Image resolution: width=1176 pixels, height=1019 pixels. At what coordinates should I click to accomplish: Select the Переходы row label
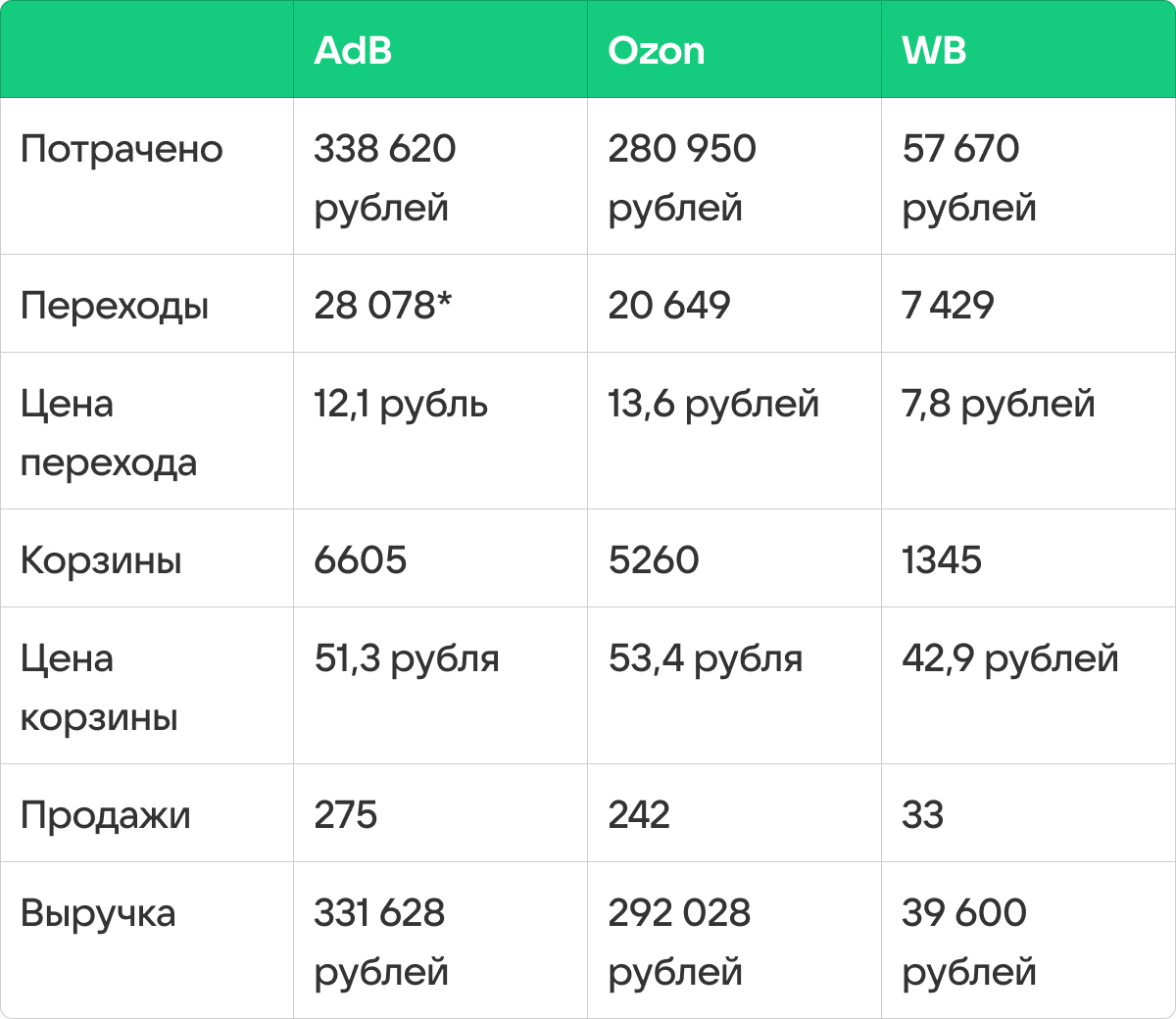(x=115, y=307)
